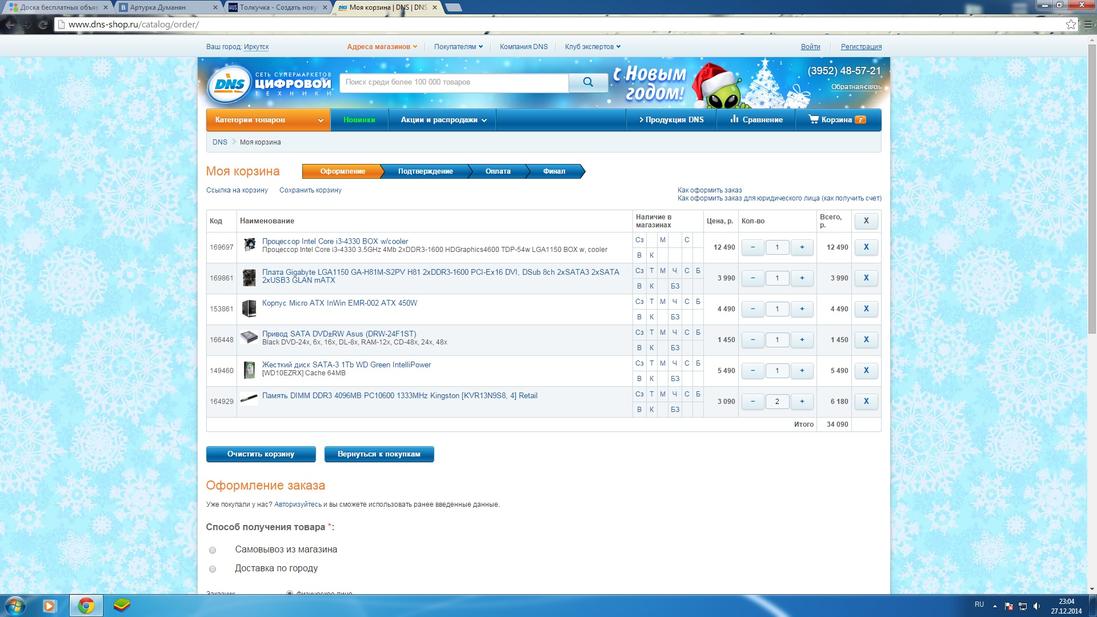Open the Адреса магазинов dropdown
Screen dimensions: 1097x617
tap(381, 47)
